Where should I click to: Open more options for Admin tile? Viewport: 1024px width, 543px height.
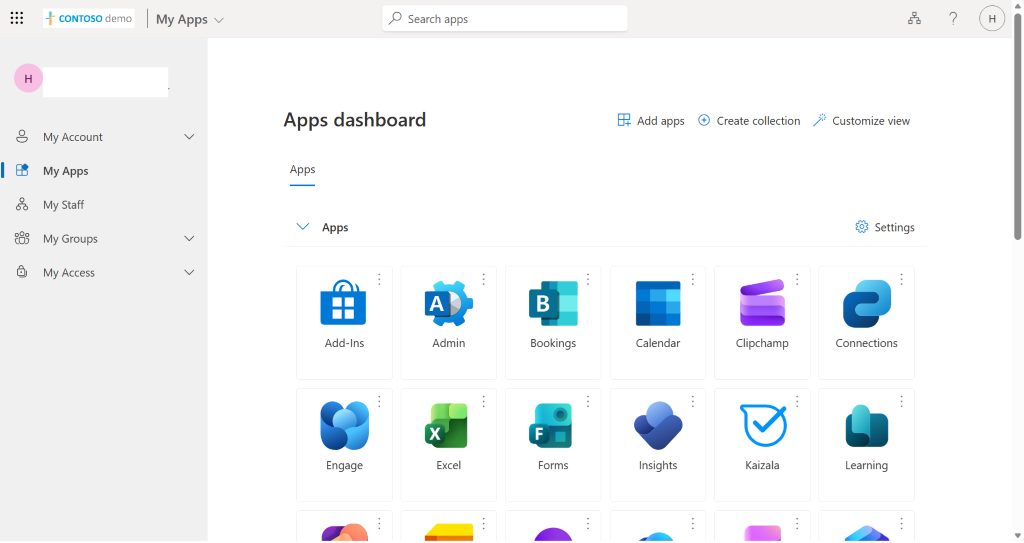click(x=483, y=279)
